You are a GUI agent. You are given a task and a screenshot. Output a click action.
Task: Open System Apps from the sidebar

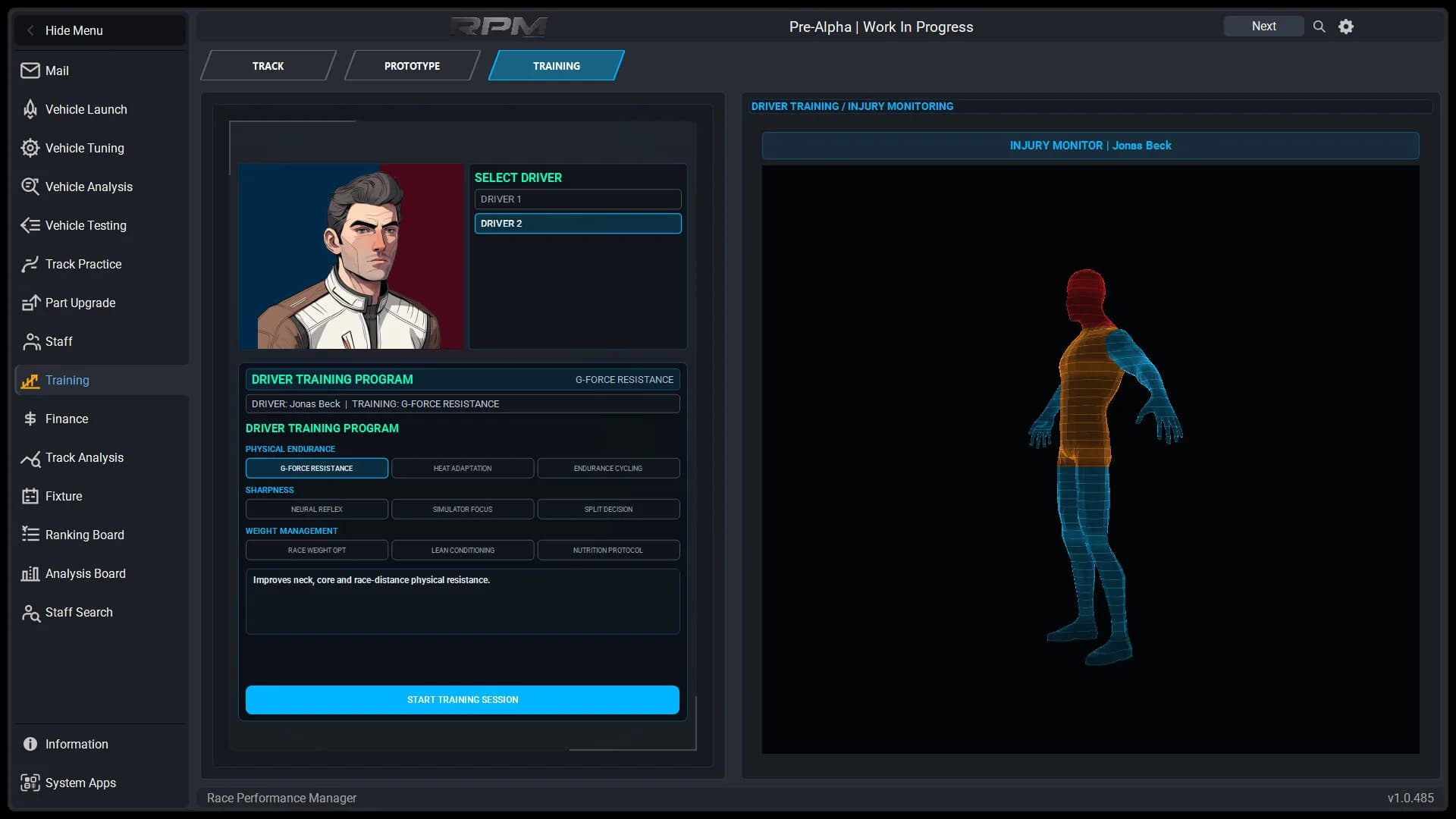100,783
